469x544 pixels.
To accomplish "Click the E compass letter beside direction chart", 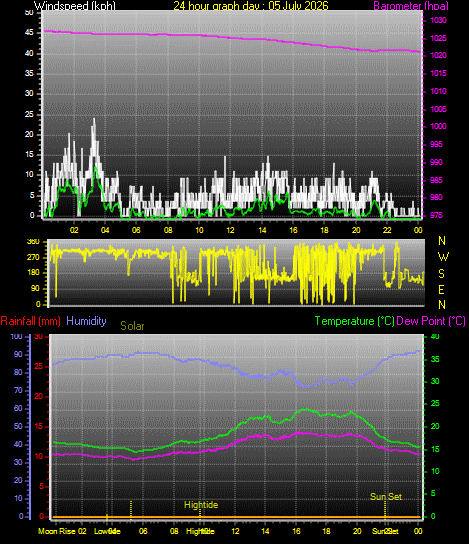I will pos(441,290).
